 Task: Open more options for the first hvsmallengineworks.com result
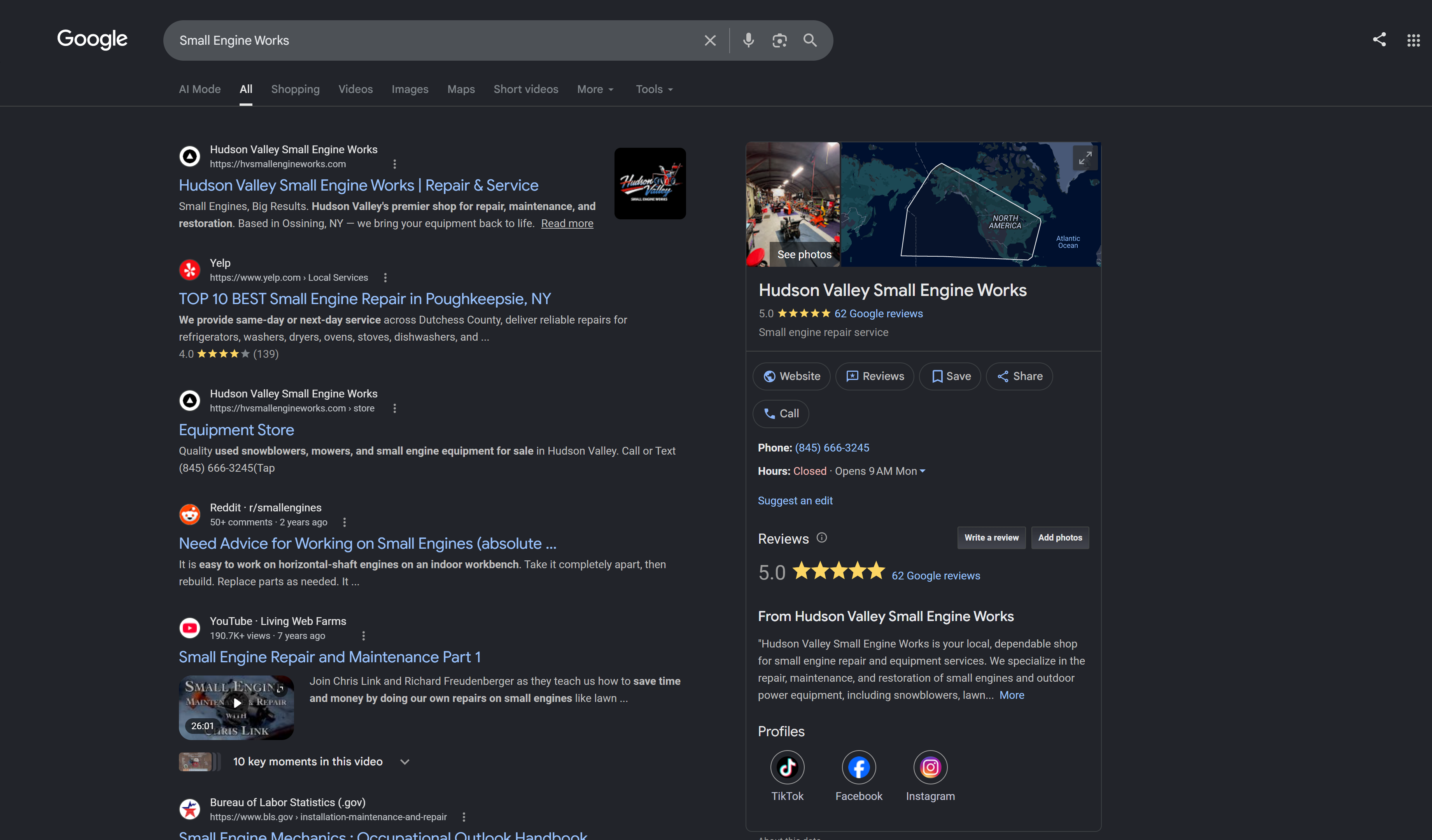click(394, 164)
